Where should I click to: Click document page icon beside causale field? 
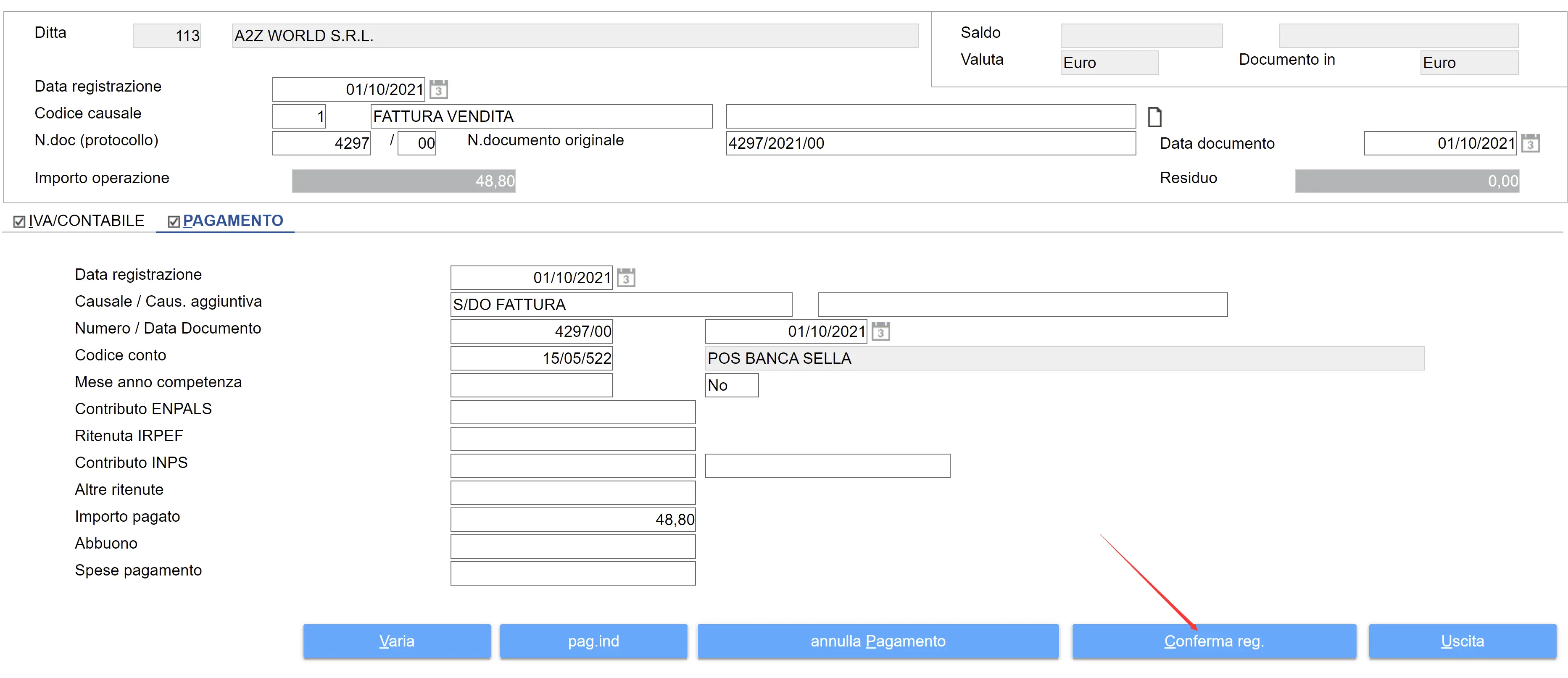1154,117
